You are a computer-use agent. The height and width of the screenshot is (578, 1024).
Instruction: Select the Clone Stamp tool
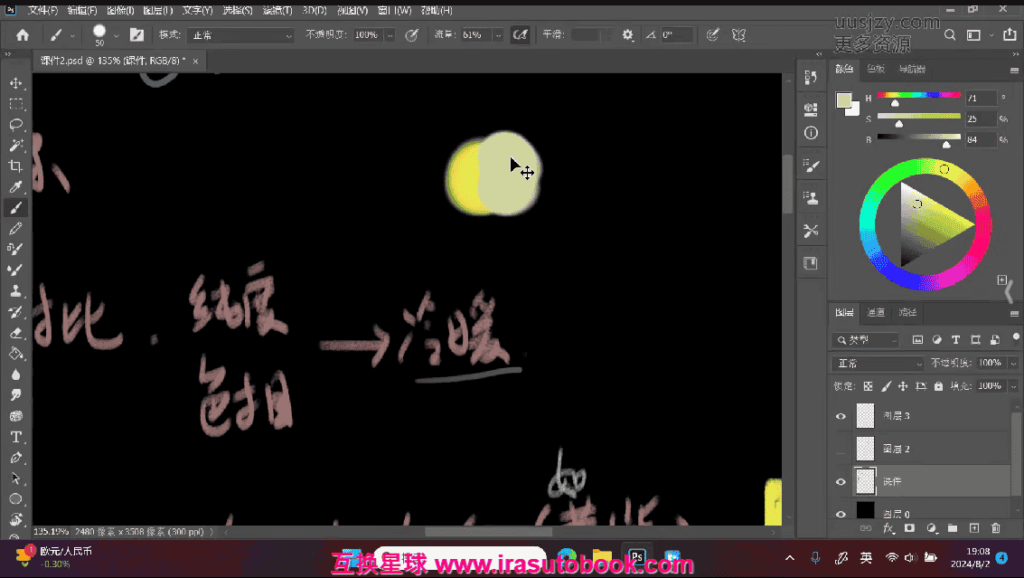tap(16, 291)
